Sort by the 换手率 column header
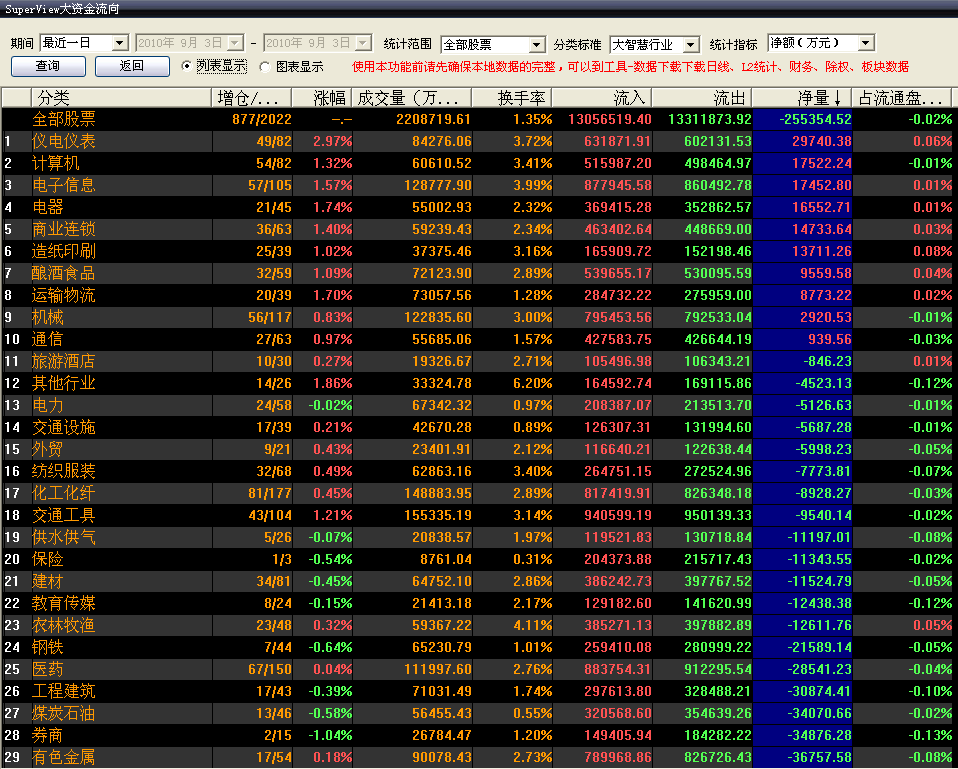This screenshot has height=769, width=958. point(512,98)
